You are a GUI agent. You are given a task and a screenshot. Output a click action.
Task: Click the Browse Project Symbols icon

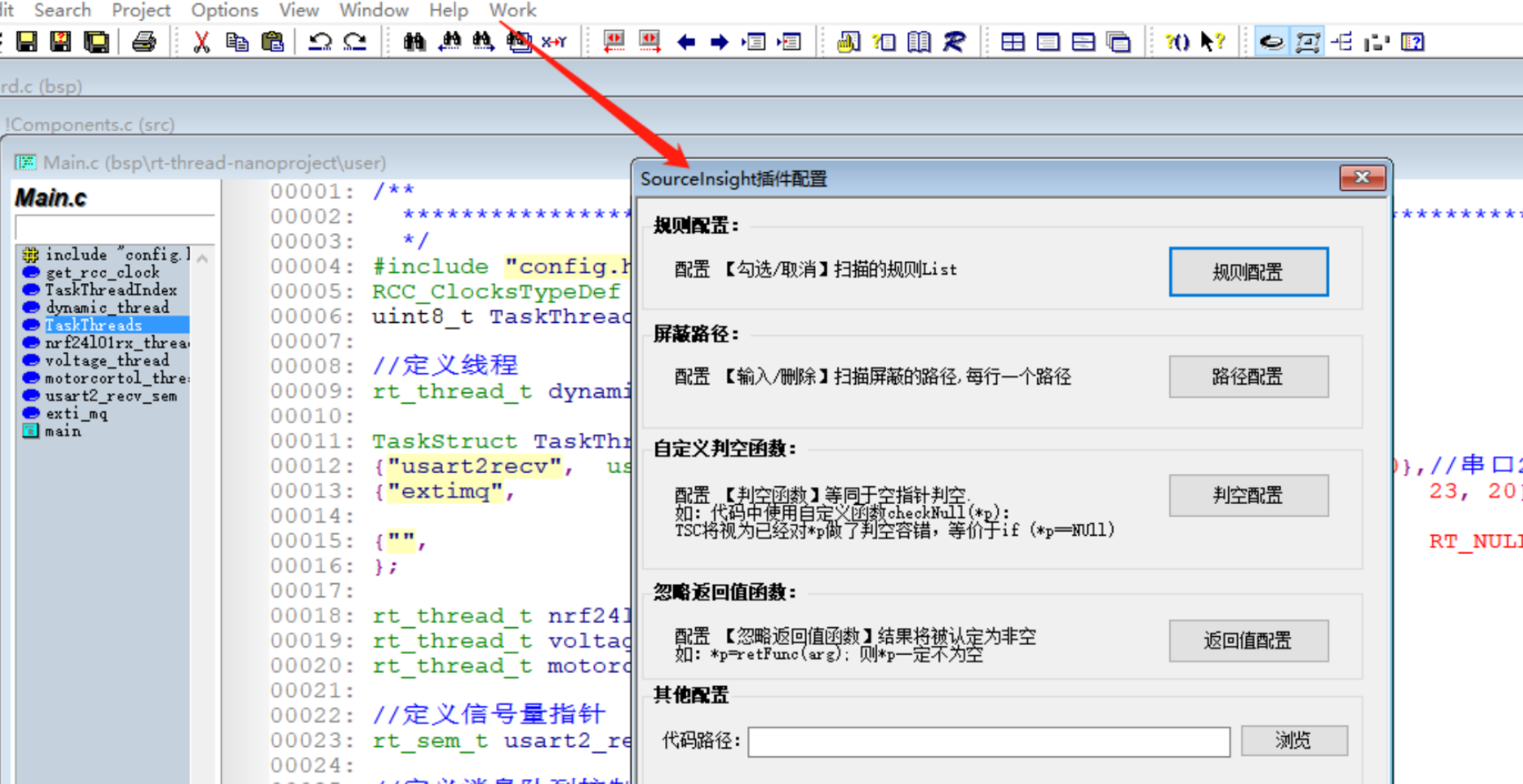click(x=884, y=41)
